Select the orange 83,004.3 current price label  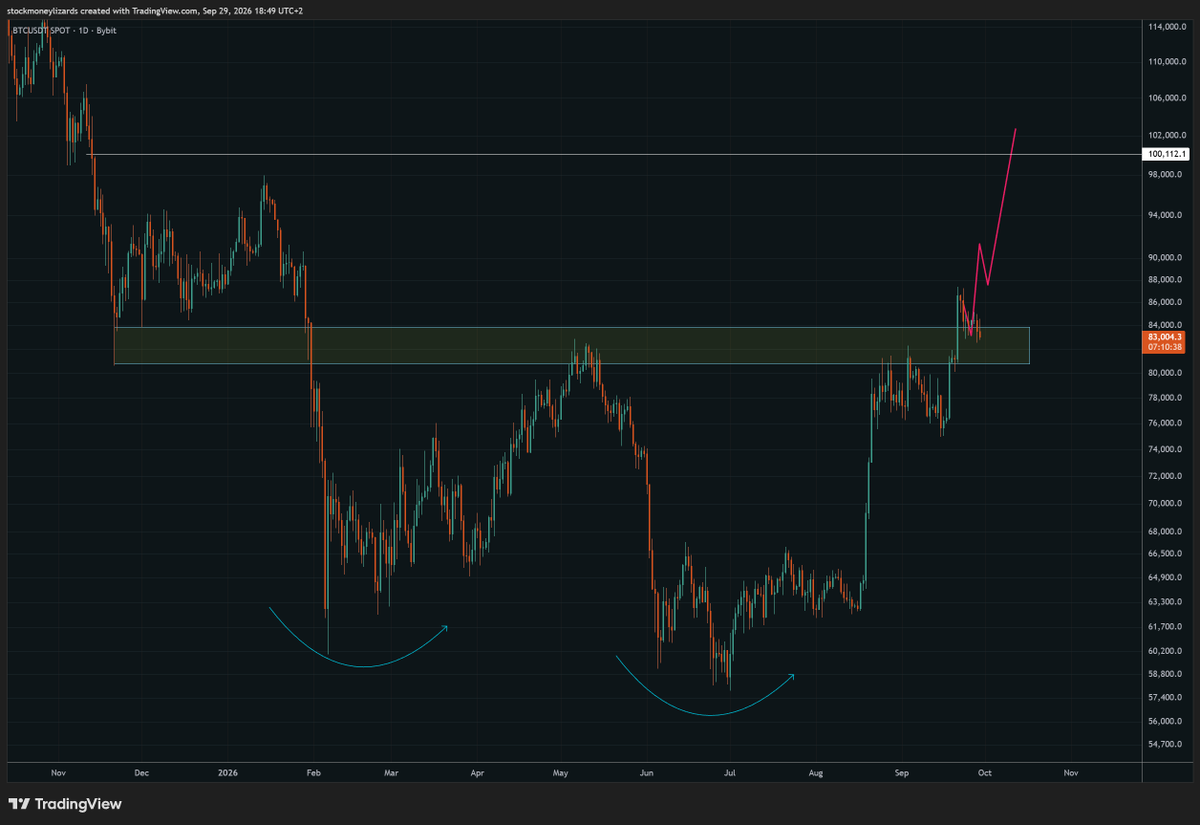coord(1166,337)
